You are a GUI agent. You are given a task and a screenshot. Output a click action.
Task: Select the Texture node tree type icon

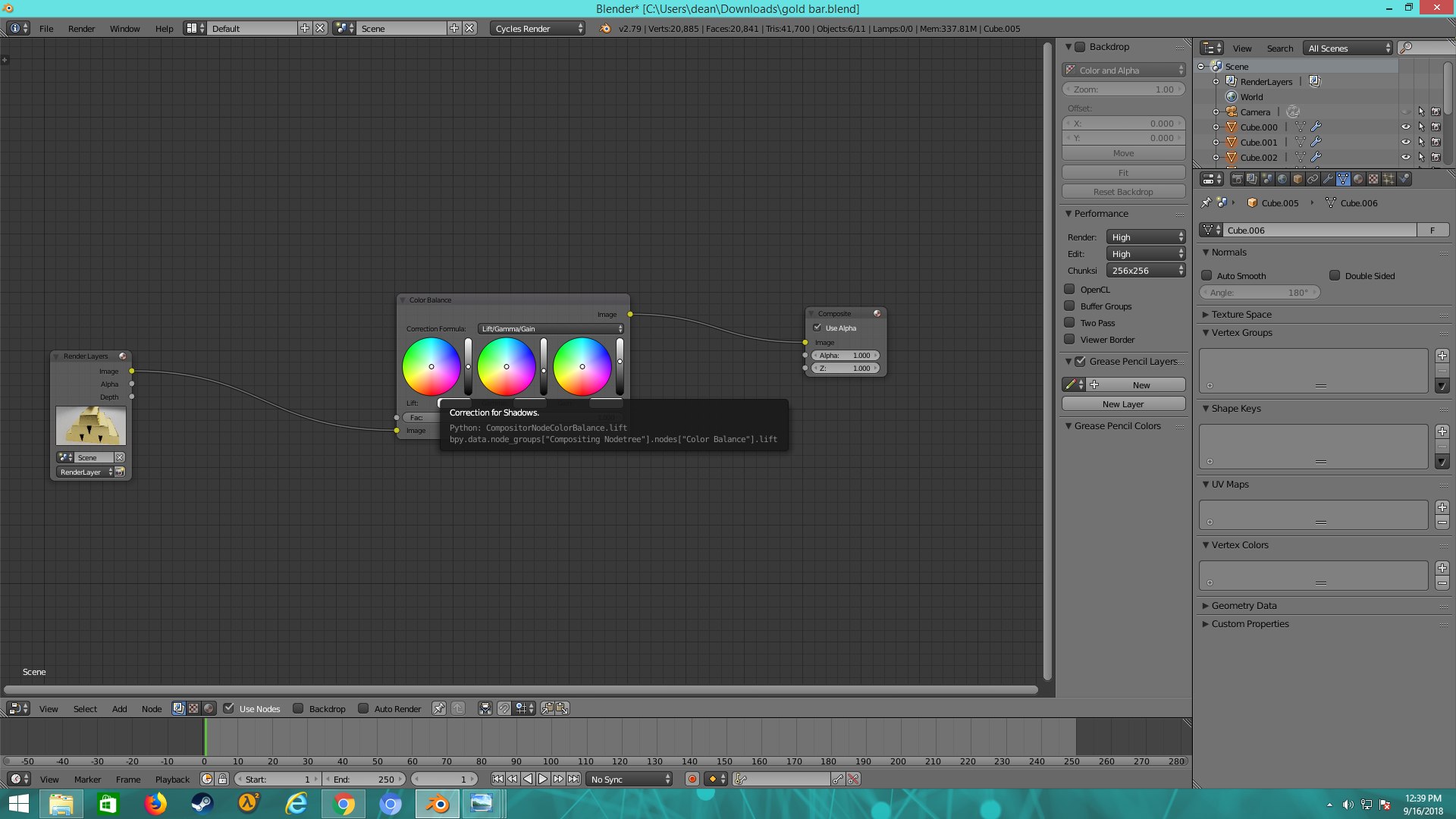click(x=193, y=708)
